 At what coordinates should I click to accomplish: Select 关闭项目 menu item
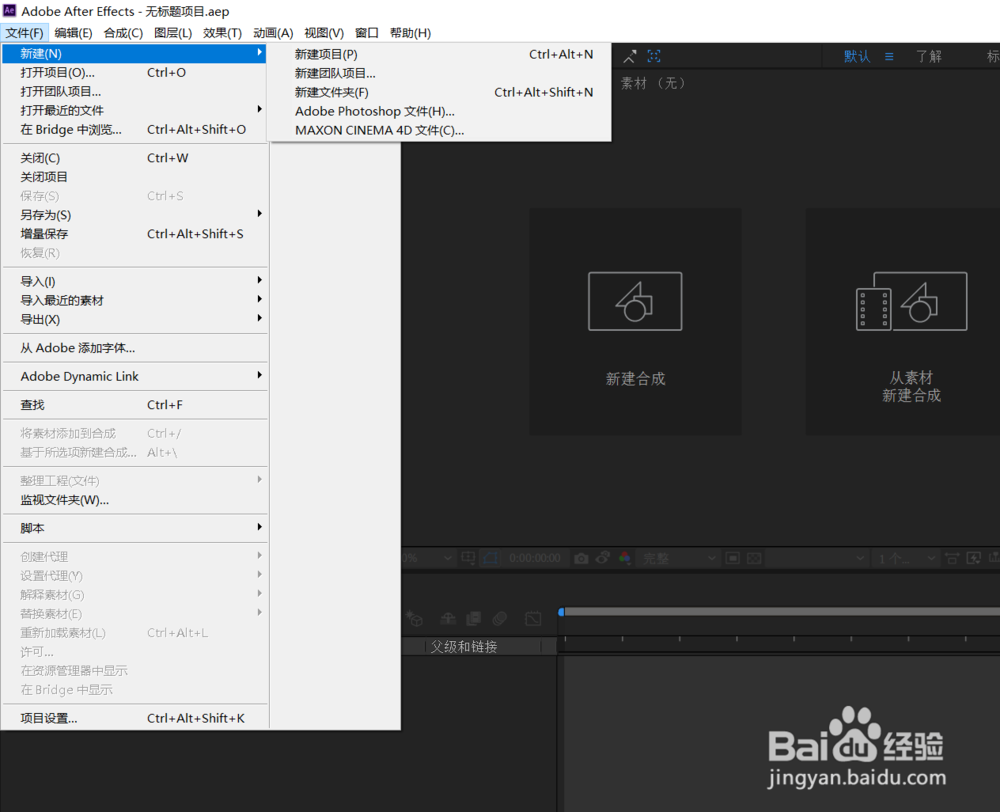point(134,177)
